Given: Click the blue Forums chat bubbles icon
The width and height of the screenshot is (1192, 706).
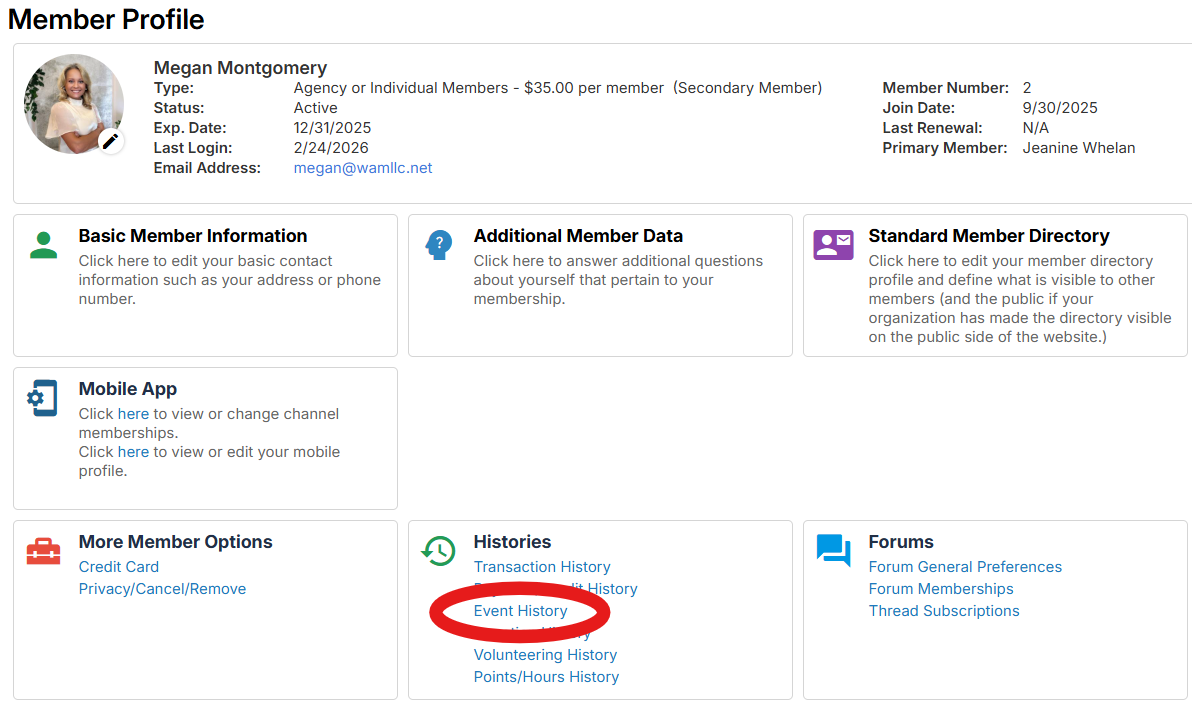Looking at the screenshot, I should tap(833, 551).
